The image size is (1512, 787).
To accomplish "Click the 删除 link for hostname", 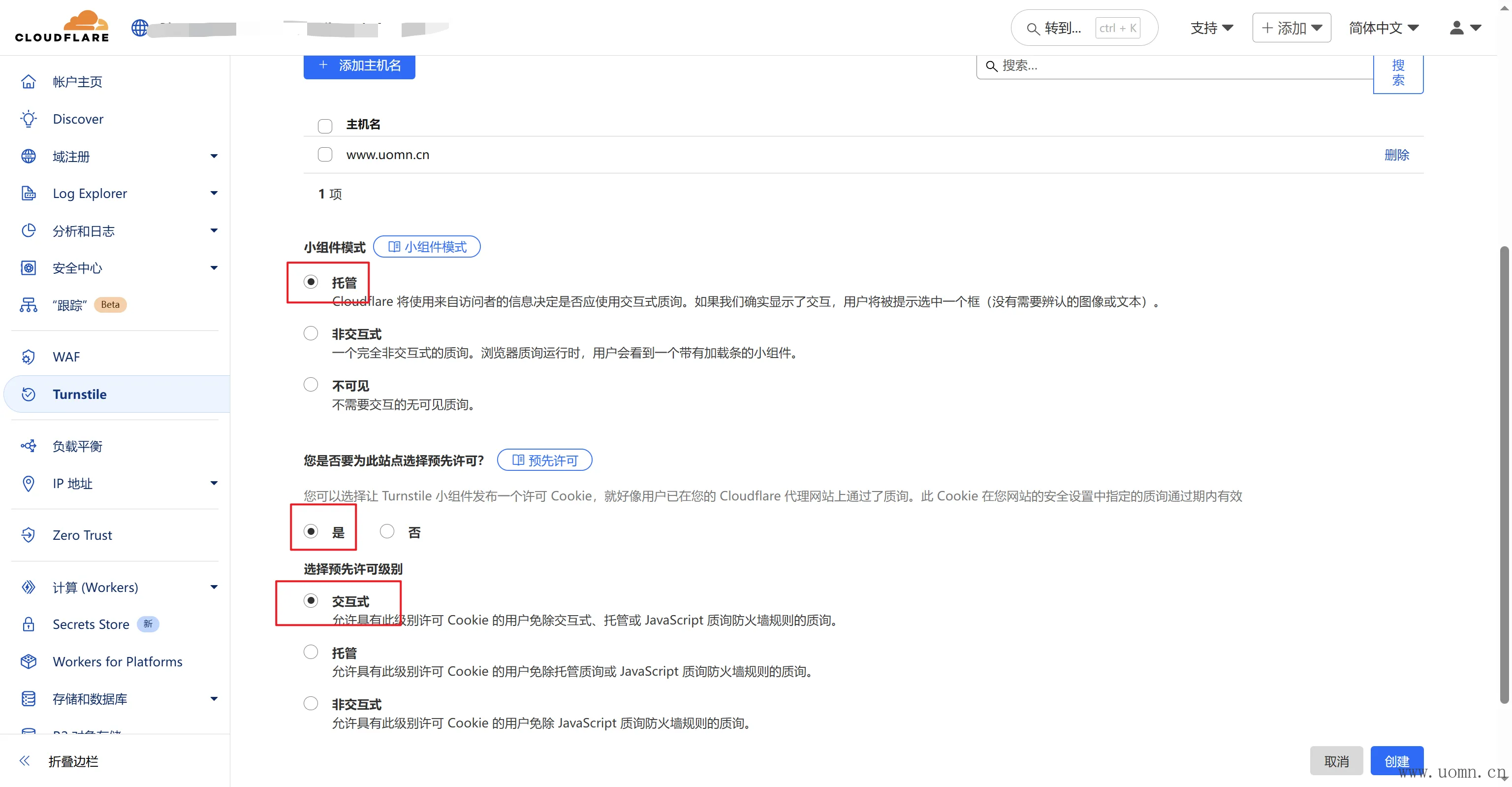I will point(1396,155).
